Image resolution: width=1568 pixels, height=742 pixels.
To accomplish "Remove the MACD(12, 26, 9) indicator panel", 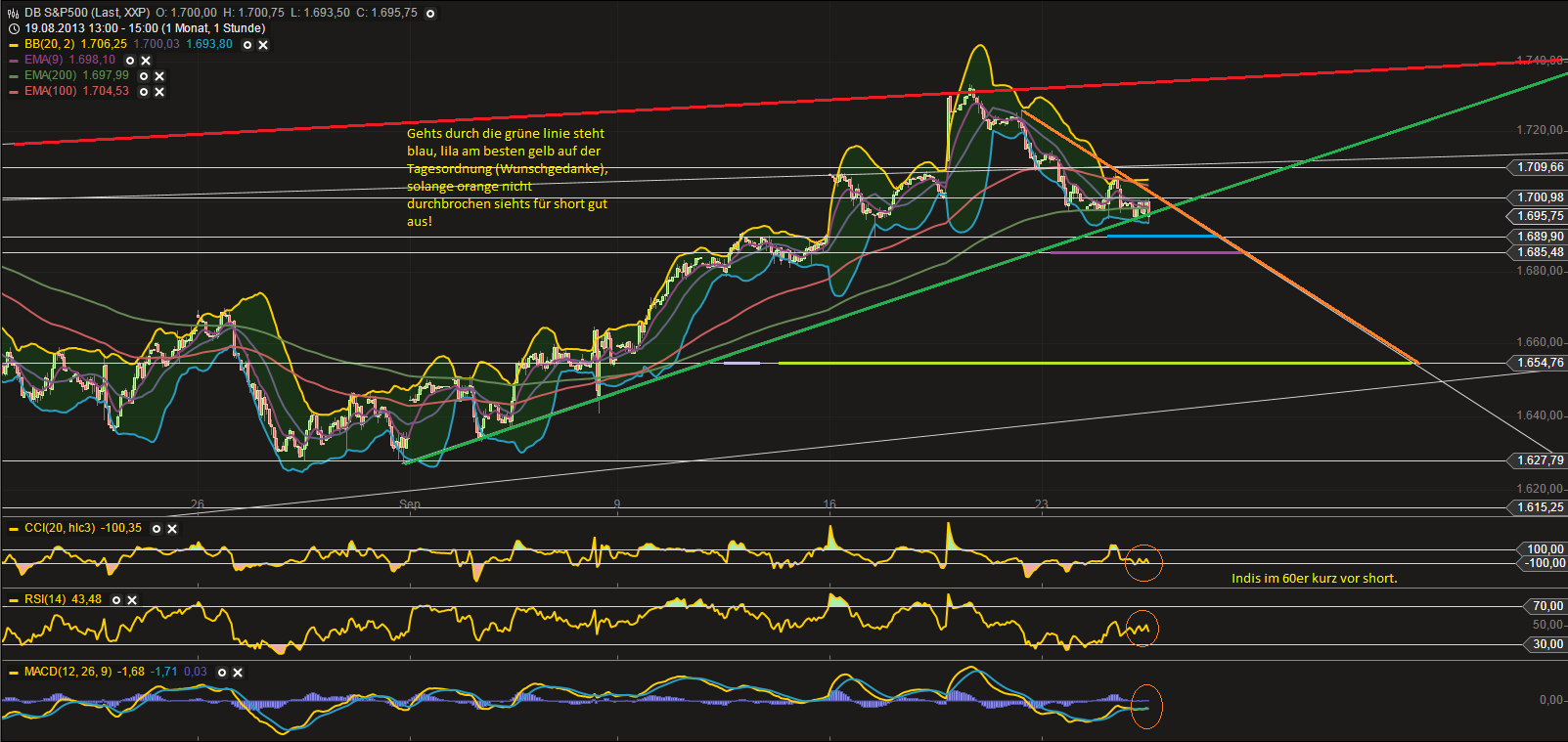I will (238, 672).
